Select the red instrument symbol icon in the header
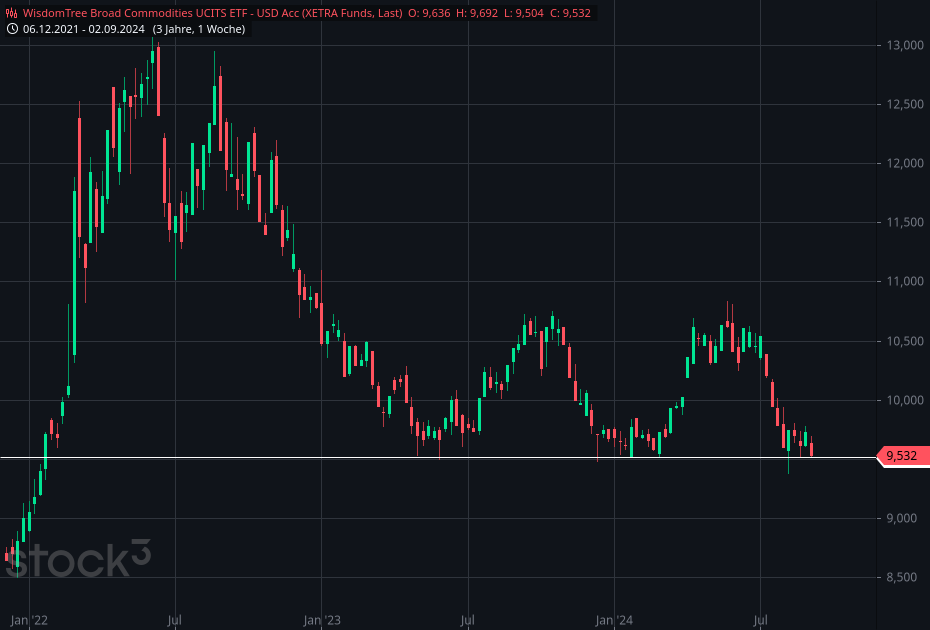 10,14
